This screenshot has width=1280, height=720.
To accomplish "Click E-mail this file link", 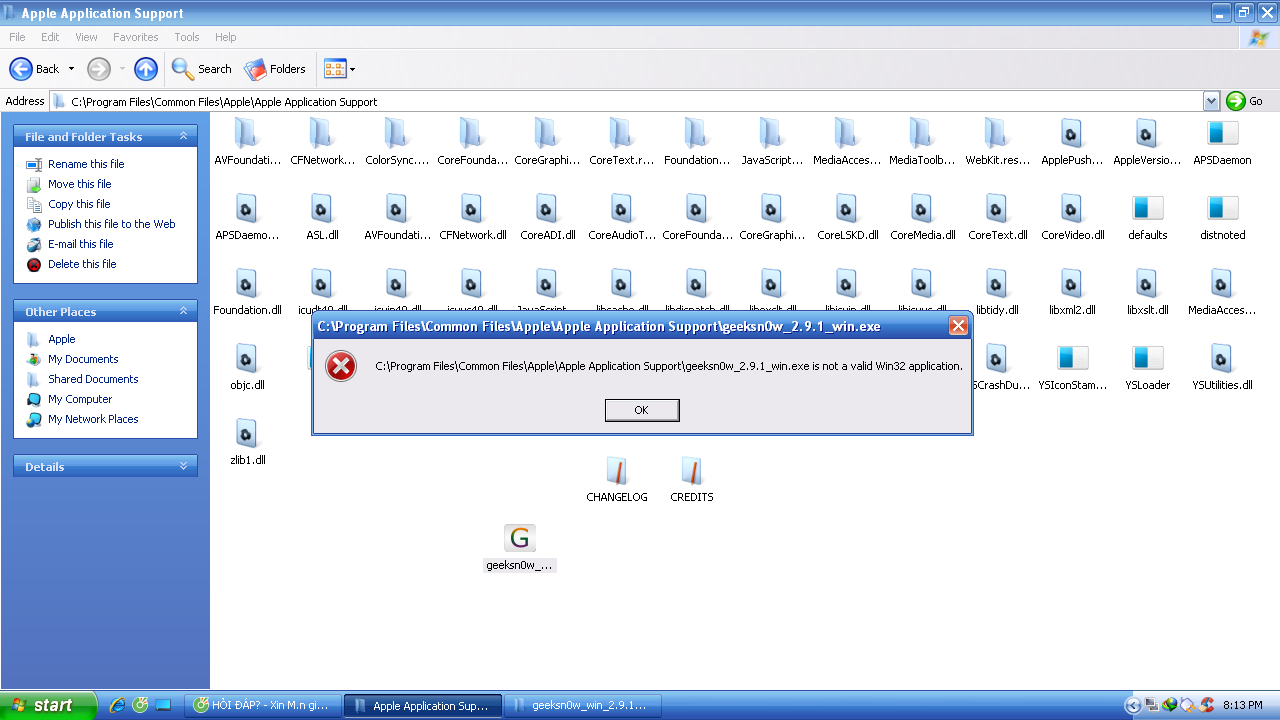I will tap(81, 244).
